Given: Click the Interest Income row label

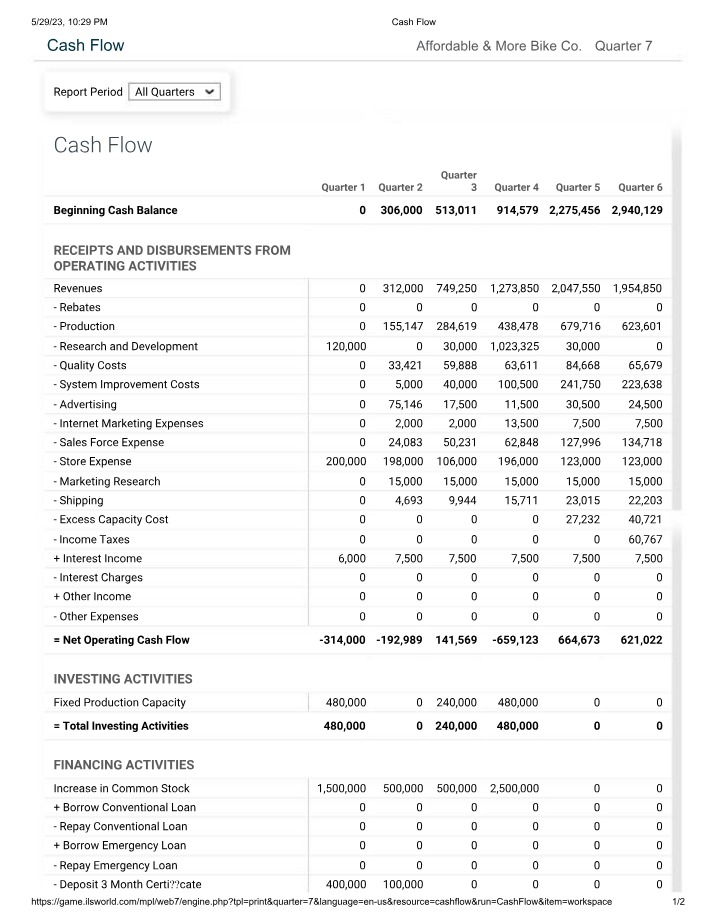Looking at the screenshot, I should (x=97, y=558).
